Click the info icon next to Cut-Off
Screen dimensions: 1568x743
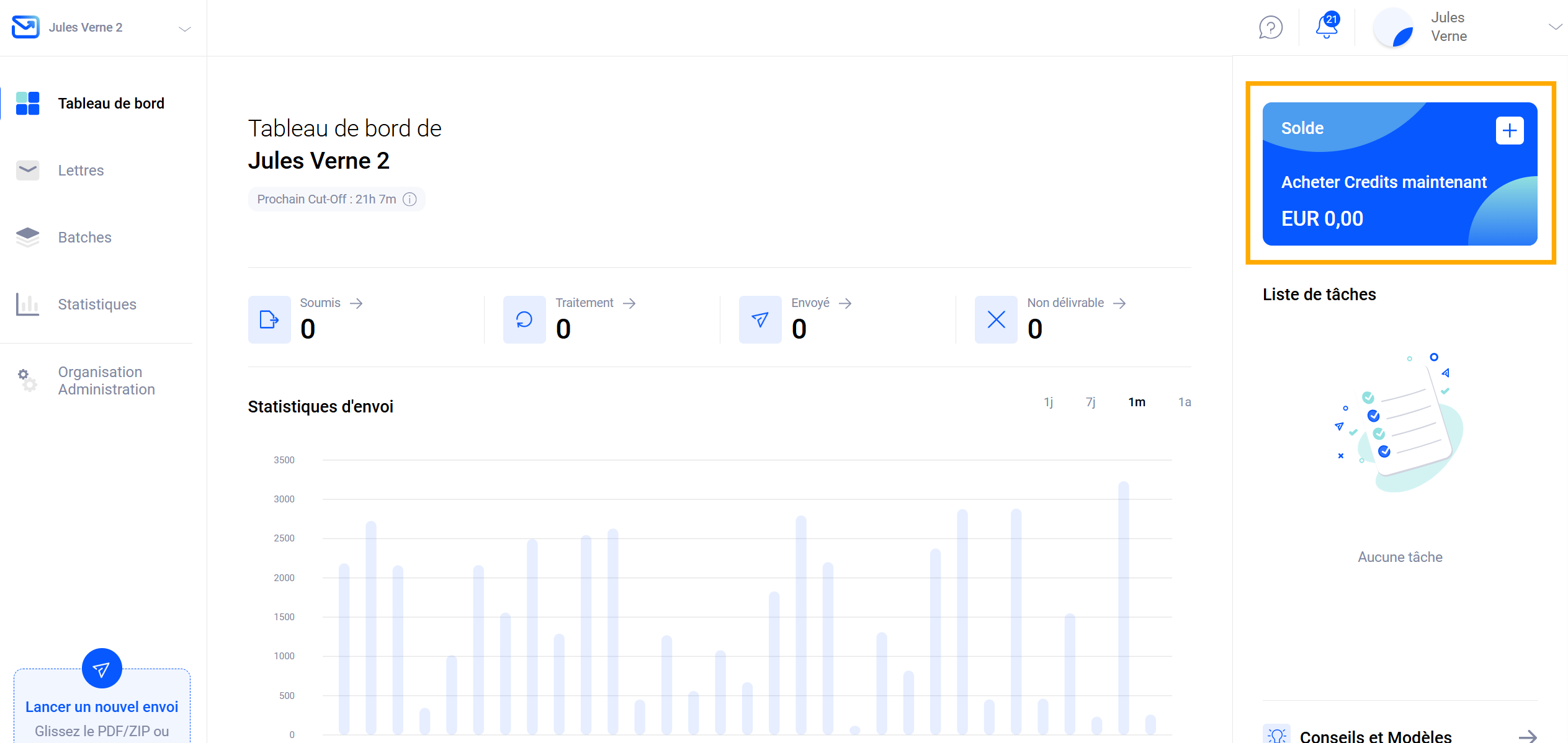pyautogui.click(x=410, y=199)
